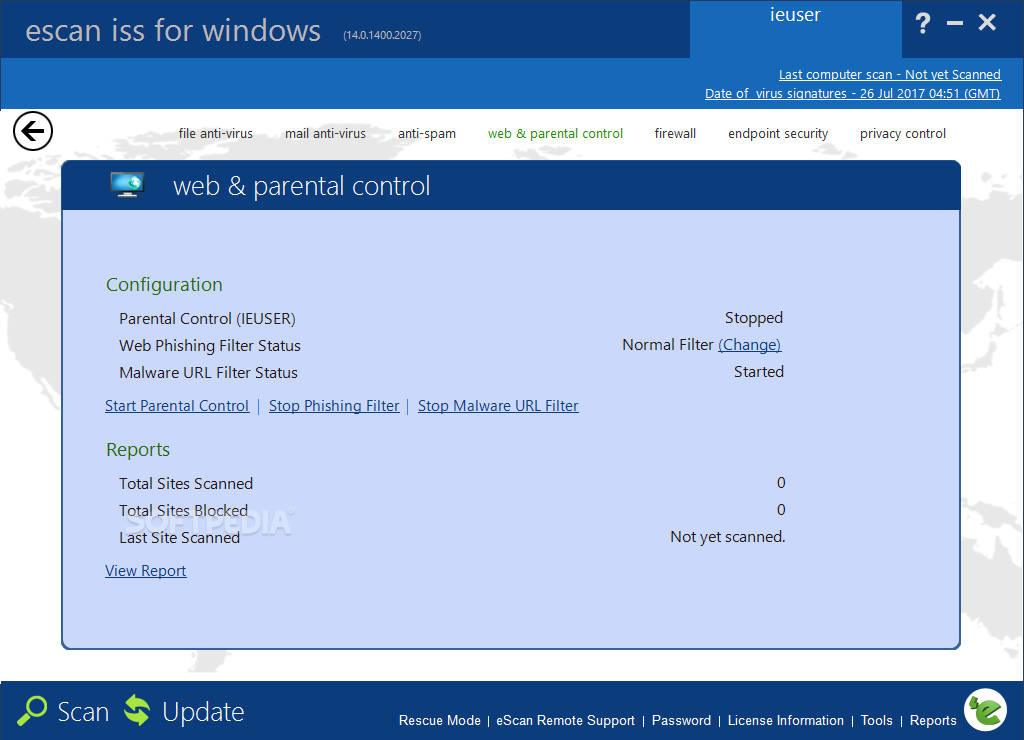Open the privacy control tab
The width and height of the screenshot is (1024, 740).
(x=903, y=133)
